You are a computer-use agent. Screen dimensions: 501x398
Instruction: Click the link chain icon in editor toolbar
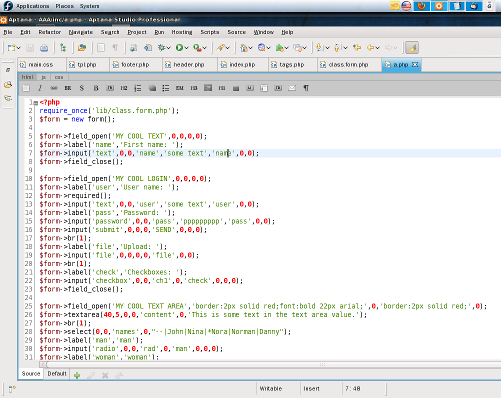click(x=54, y=88)
